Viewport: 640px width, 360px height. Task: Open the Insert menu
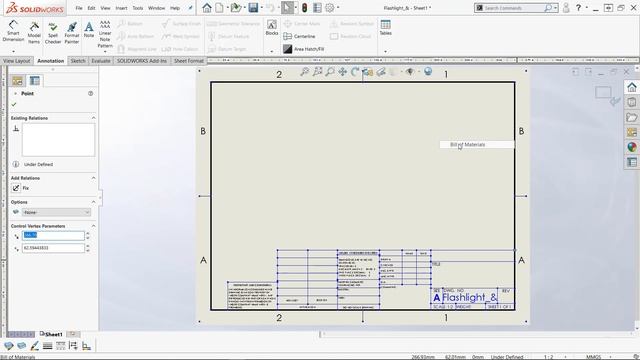121,8
